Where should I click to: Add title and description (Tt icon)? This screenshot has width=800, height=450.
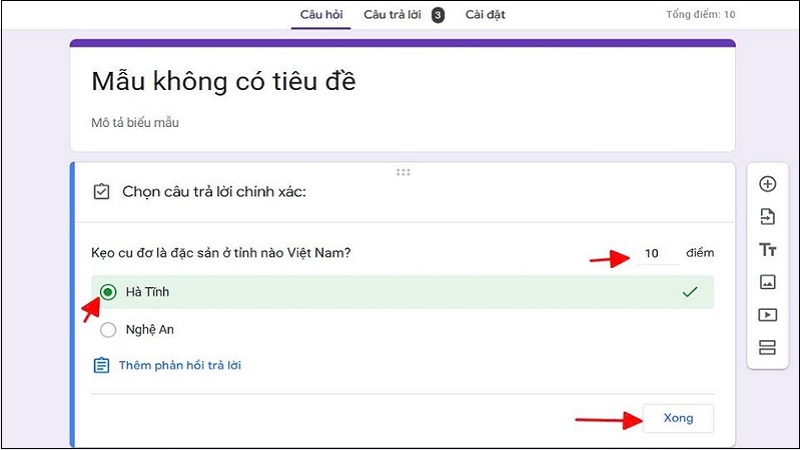pyautogui.click(x=767, y=249)
